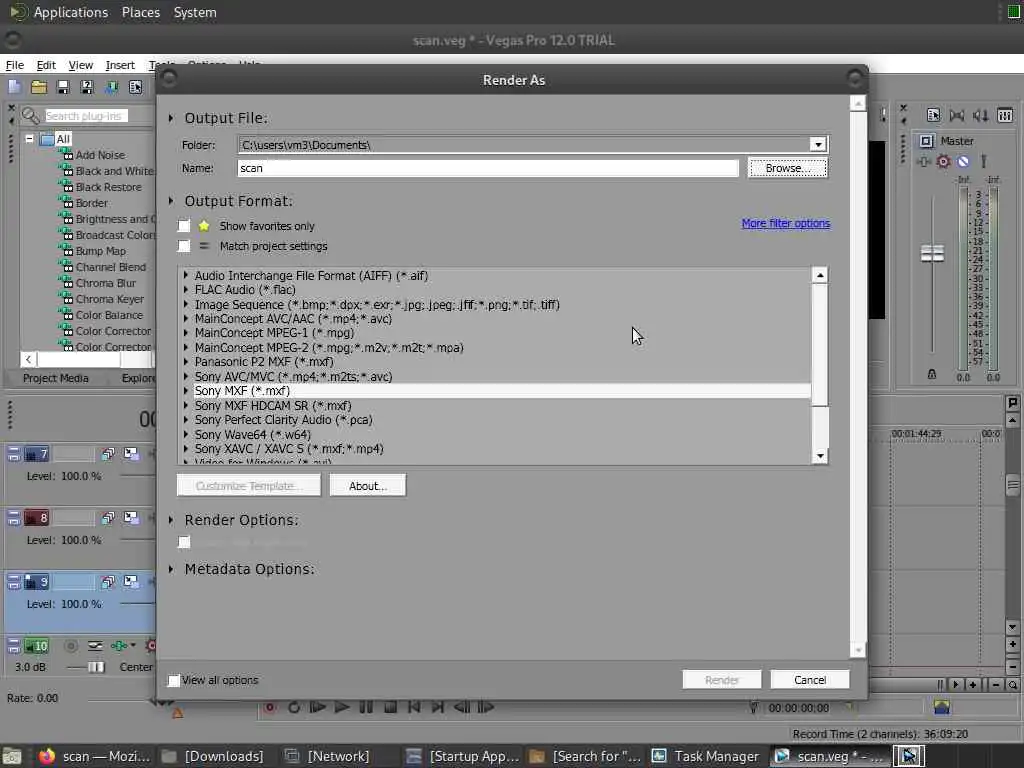Select the Bump Map plug-in
The height and width of the screenshot is (768, 1024).
click(x=101, y=251)
